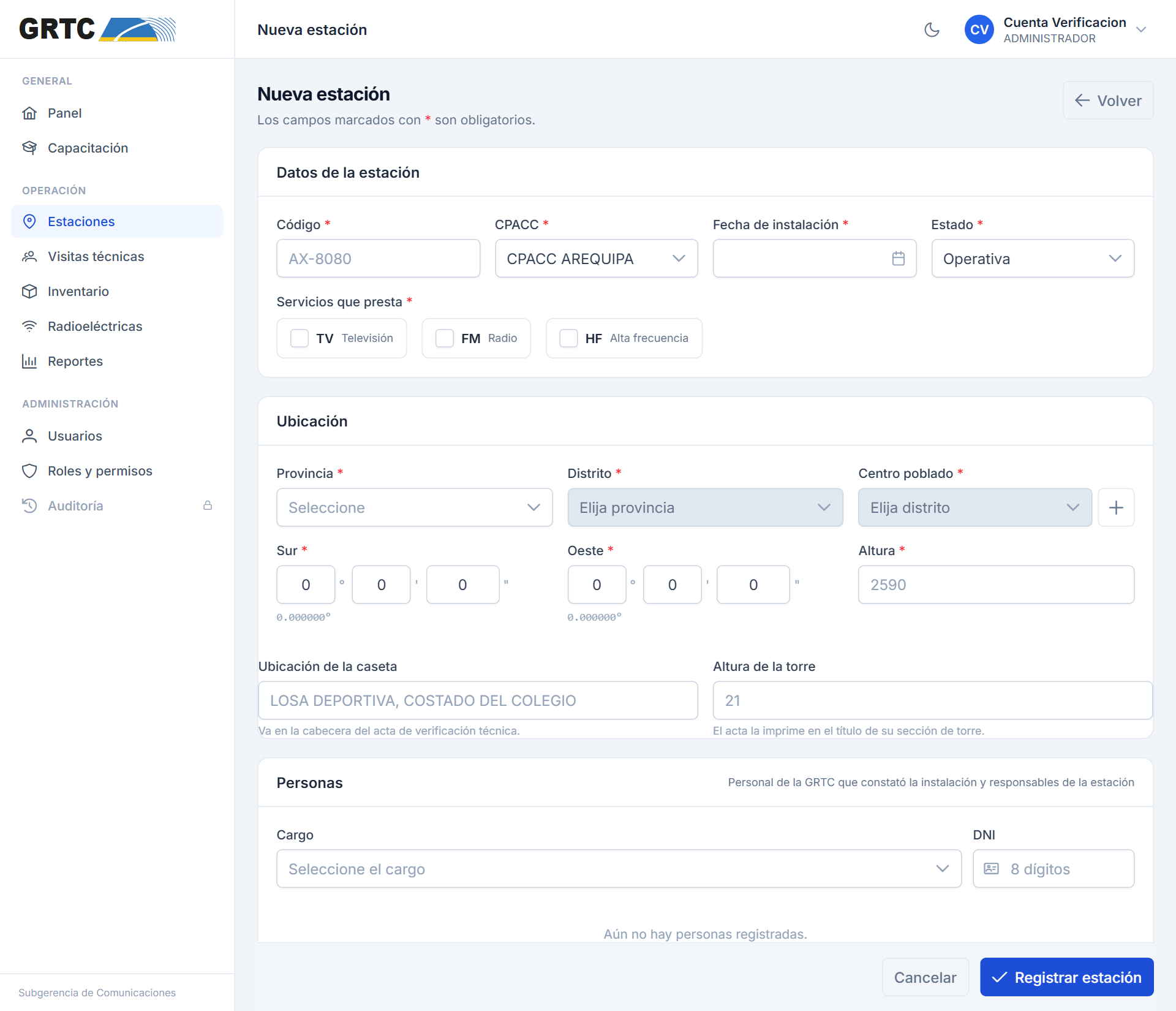
Task: Focus the Código input field
Action: [x=378, y=259]
